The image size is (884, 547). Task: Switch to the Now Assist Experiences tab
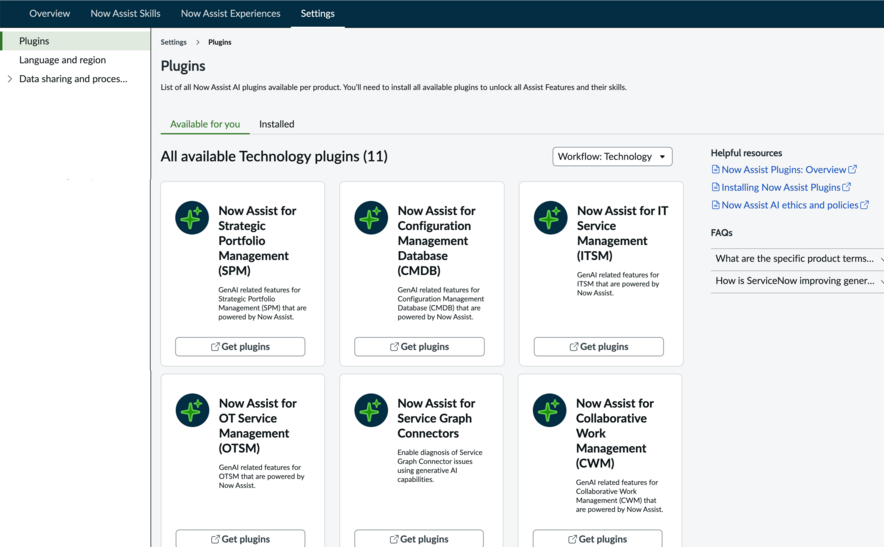coord(231,14)
